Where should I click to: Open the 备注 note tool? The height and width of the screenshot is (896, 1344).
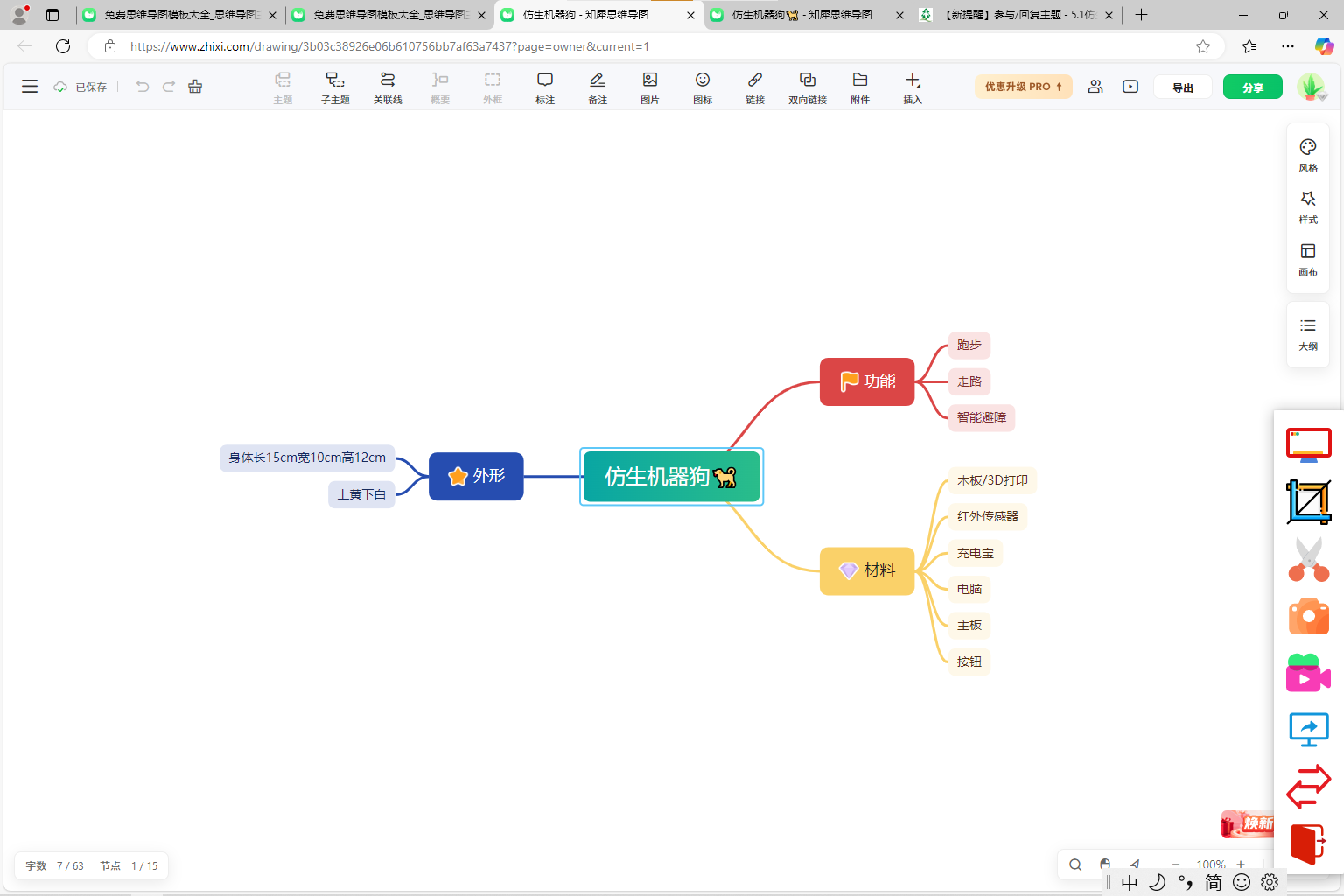click(x=598, y=87)
